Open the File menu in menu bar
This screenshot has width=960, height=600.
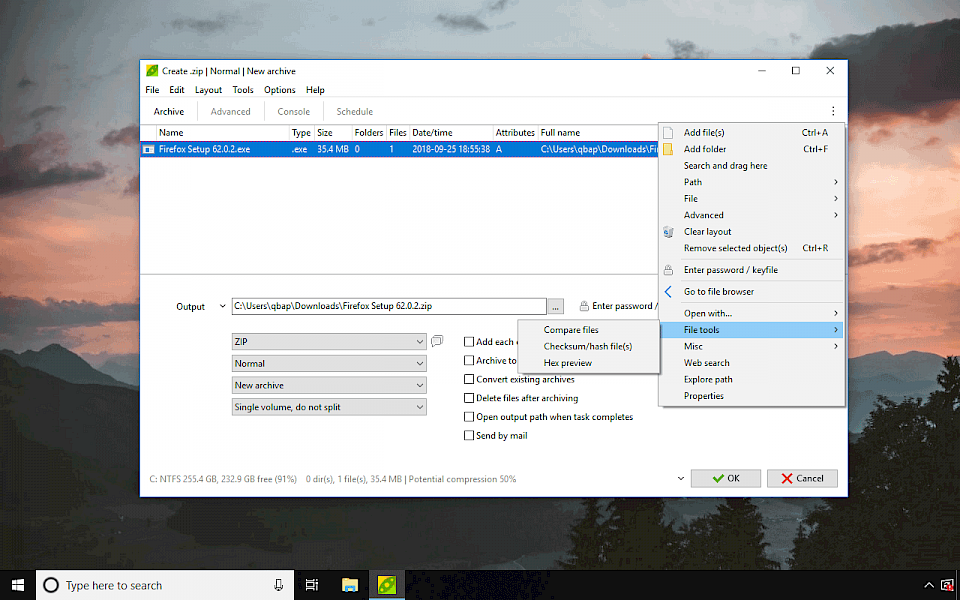(152, 90)
